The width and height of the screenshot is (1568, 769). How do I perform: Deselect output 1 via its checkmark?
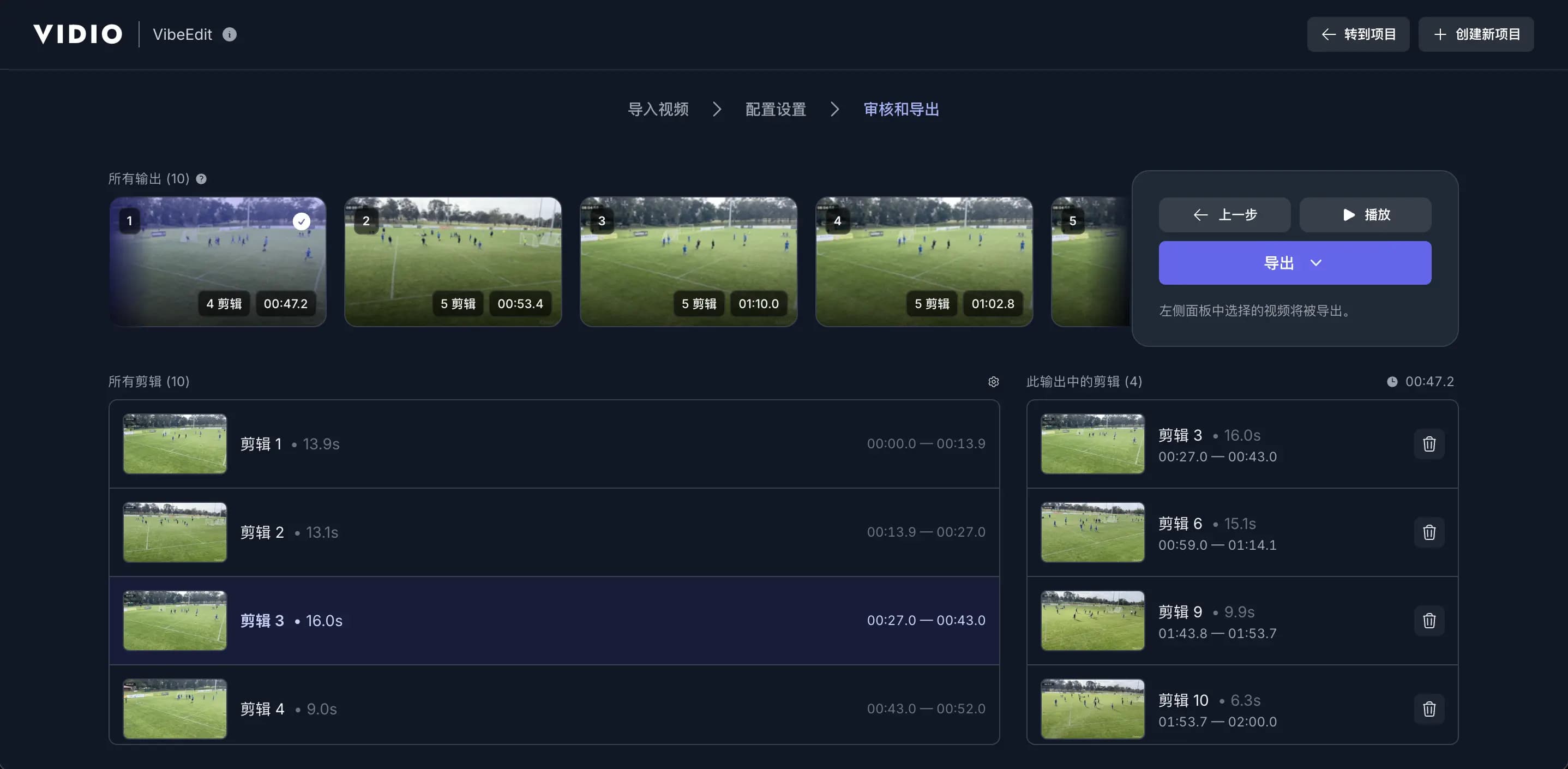coord(301,221)
